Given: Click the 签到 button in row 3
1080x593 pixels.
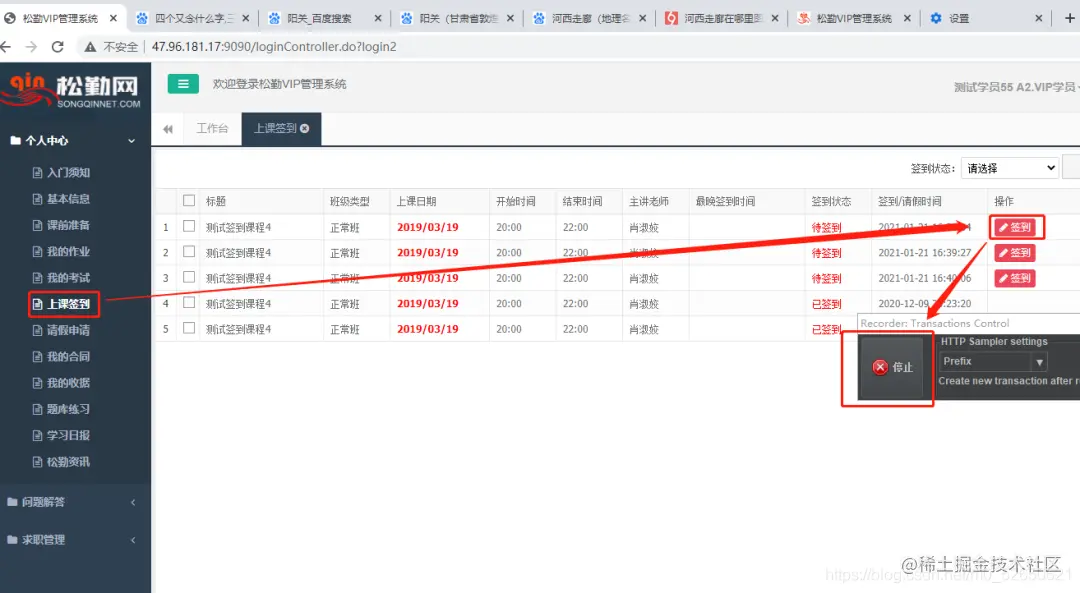Looking at the screenshot, I should click(1015, 278).
